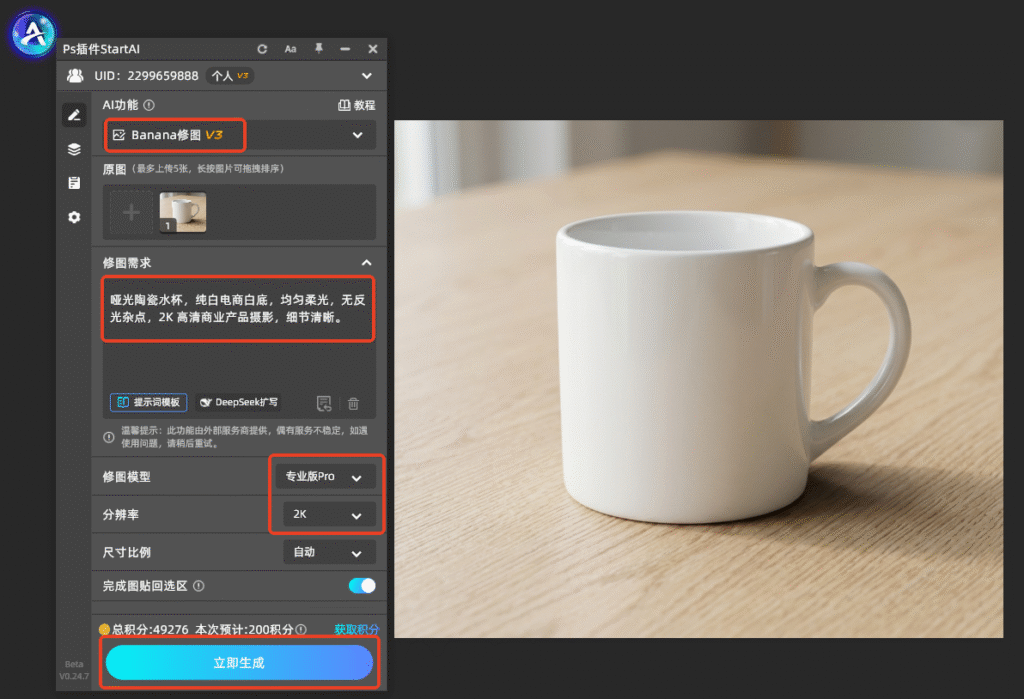Image resolution: width=1024 pixels, height=699 pixels.
Task: Open the settings gear in the sidebar
Action: pos(74,217)
